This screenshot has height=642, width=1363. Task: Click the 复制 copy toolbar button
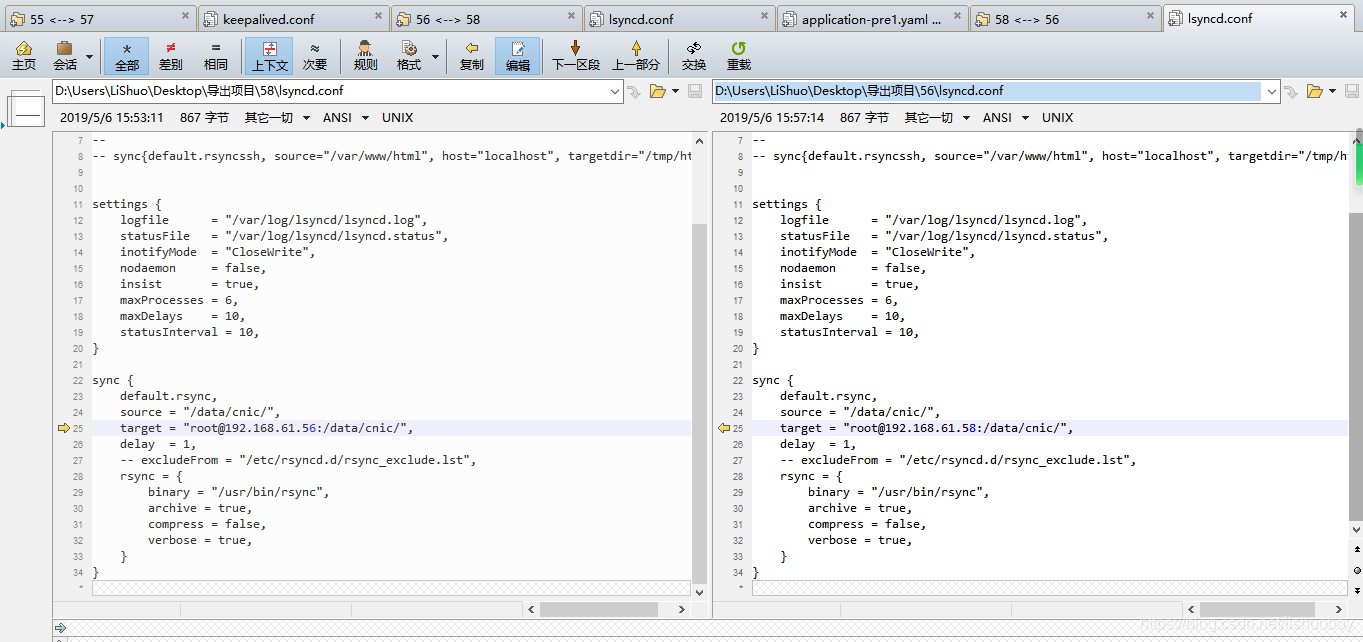point(472,56)
